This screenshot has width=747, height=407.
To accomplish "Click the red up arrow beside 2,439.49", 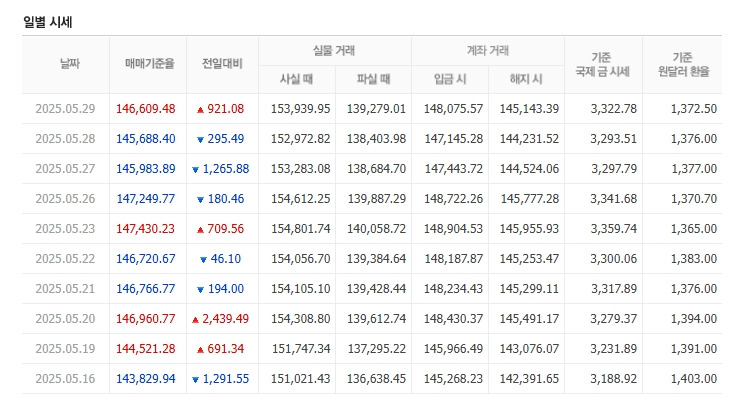I will point(195,320).
